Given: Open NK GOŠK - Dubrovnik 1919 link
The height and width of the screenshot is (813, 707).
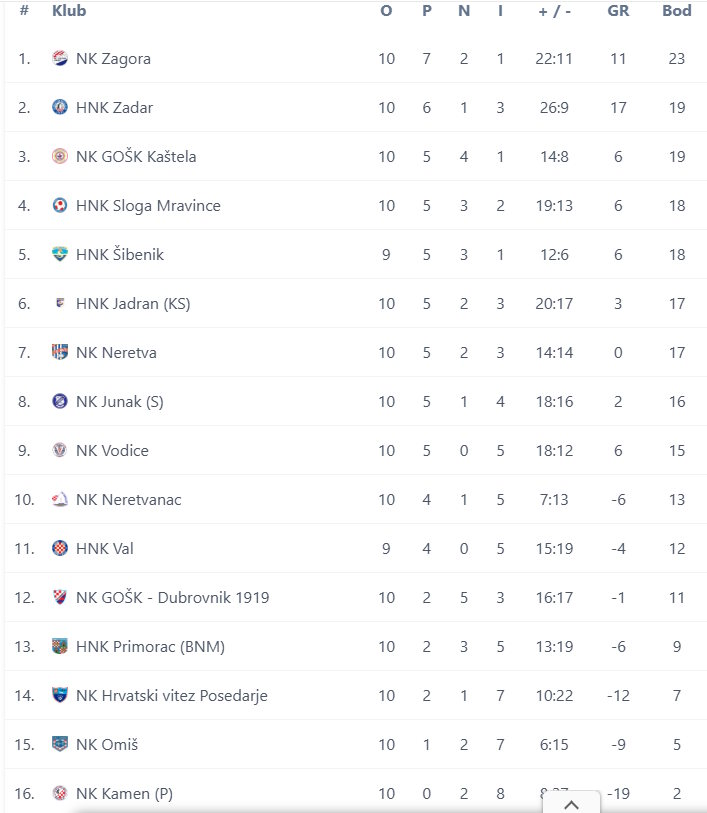Looking at the screenshot, I should [x=172, y=598].
